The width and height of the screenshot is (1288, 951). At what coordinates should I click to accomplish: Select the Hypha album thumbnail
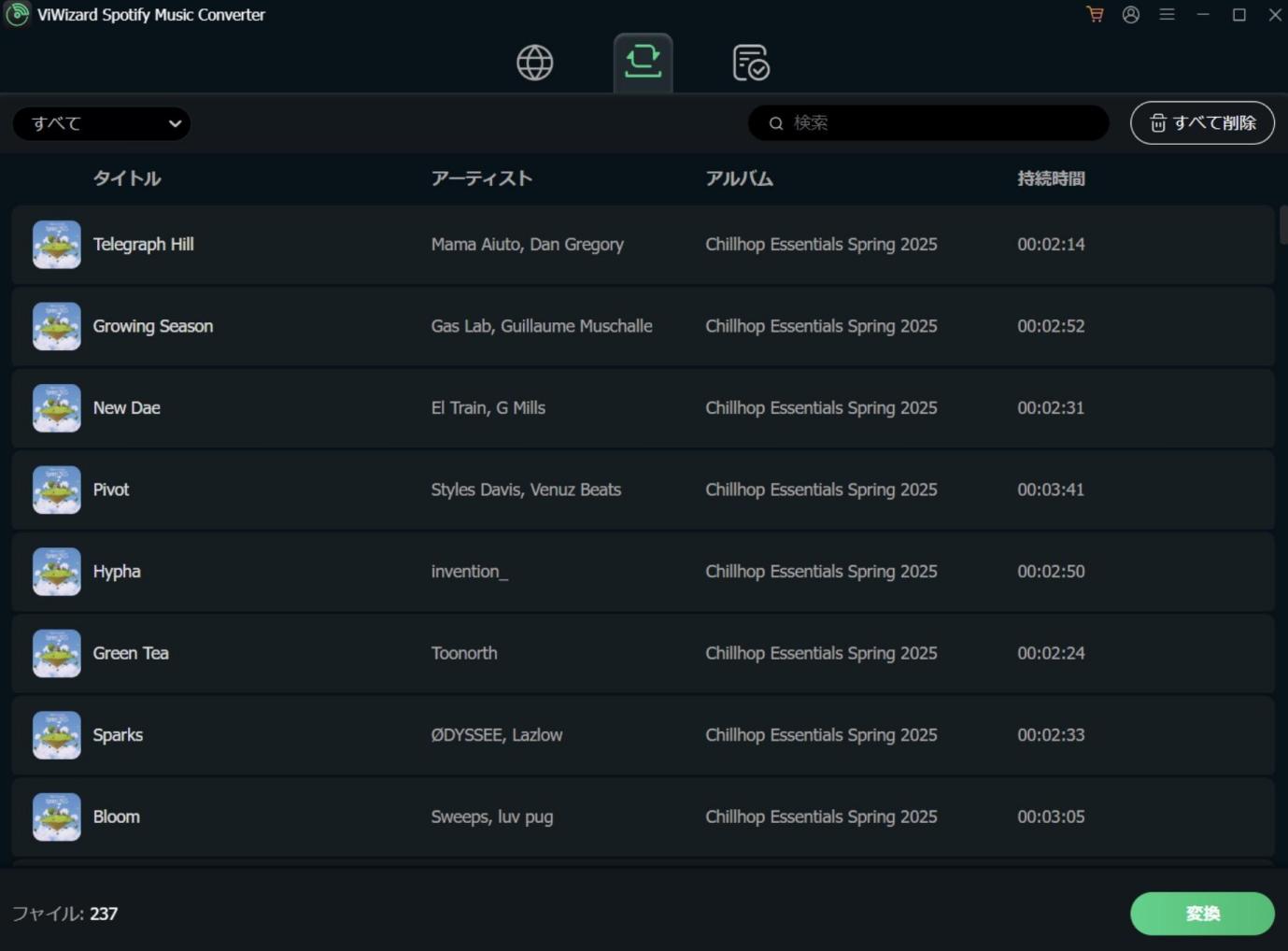(x=57, y=572)
